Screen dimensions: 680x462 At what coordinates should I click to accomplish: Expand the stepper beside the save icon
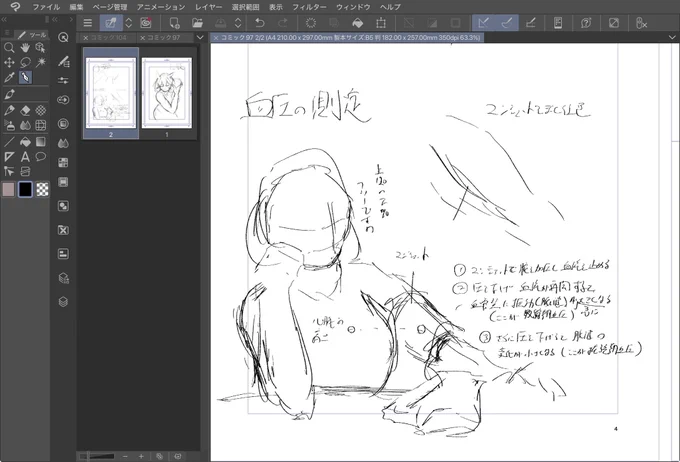pyautogui.click(x=238, y=23)
